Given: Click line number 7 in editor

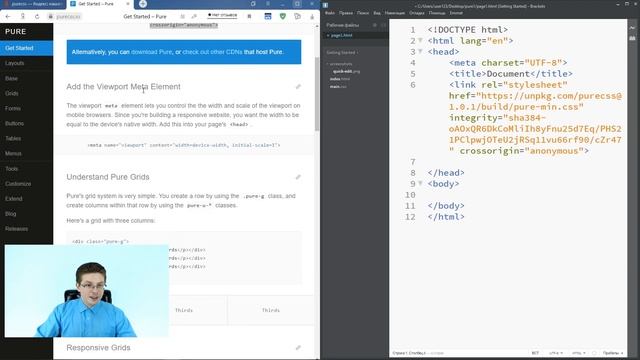Looking at the screenshot, I should [413, 162].
